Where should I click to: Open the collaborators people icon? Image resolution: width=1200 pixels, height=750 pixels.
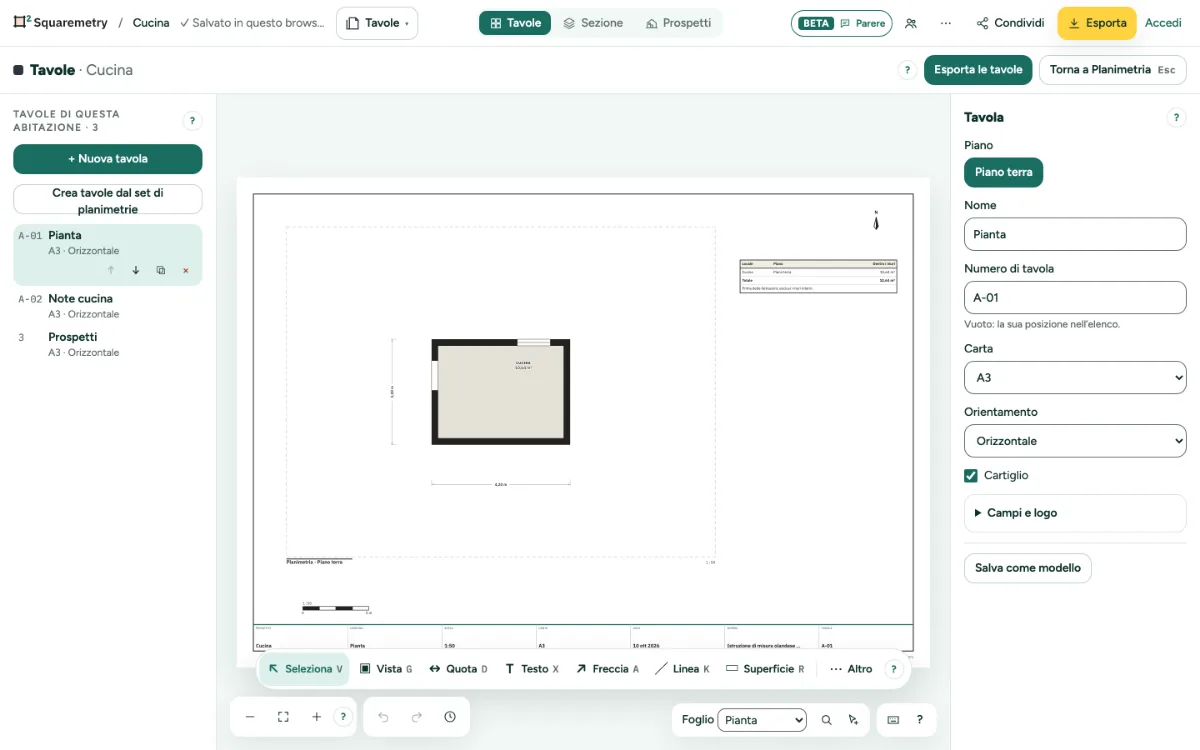(x=911, y=23)
